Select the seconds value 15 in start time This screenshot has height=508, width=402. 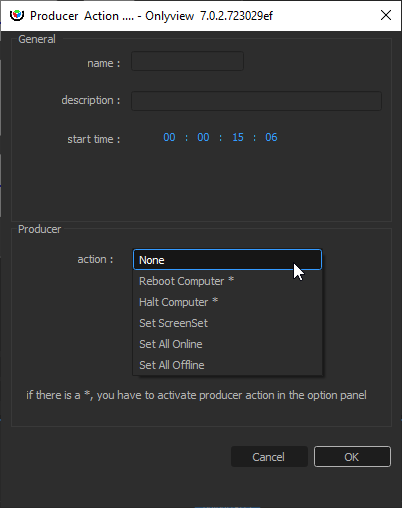click(238, 137)
